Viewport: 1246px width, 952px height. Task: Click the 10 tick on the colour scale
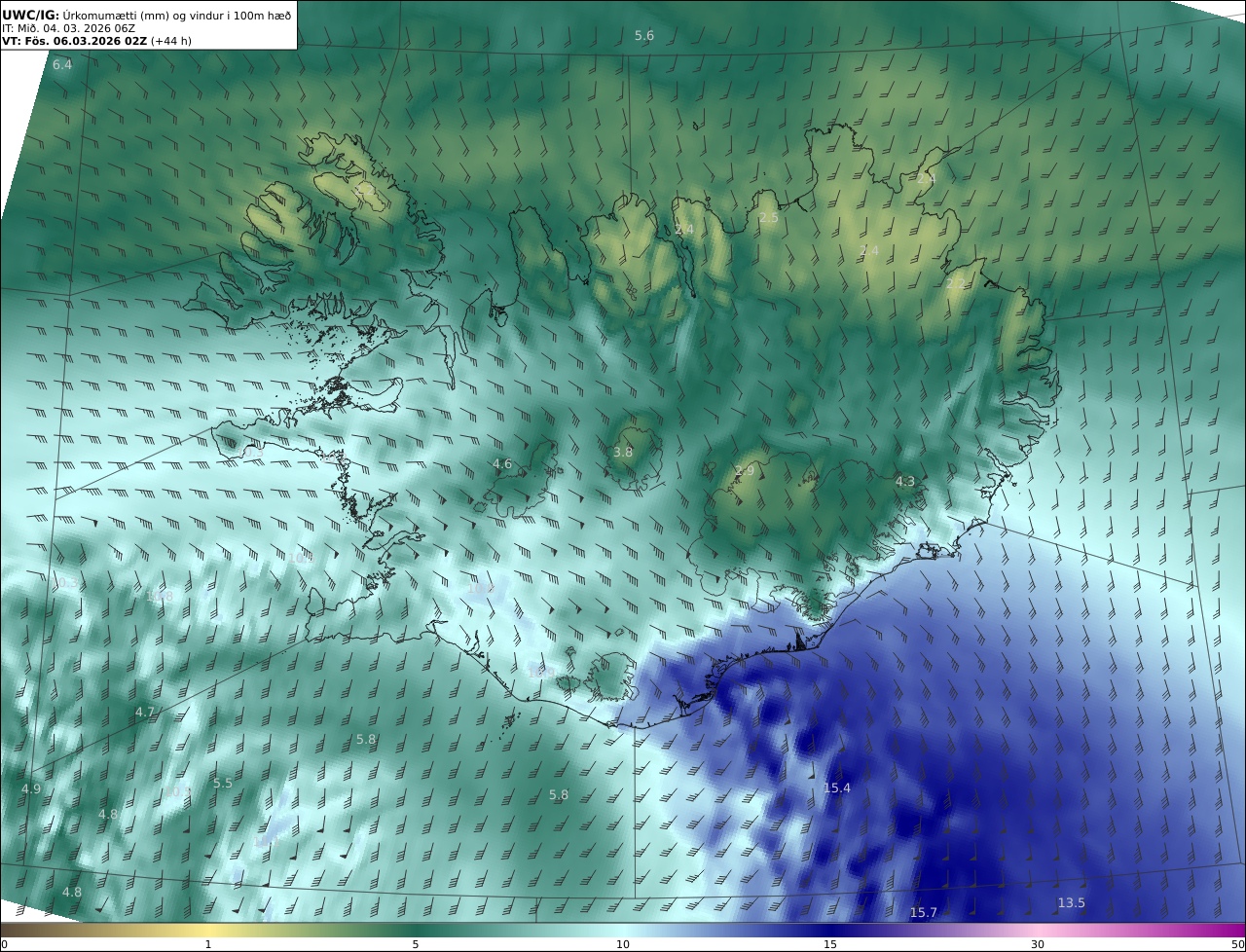coord(623,944)
